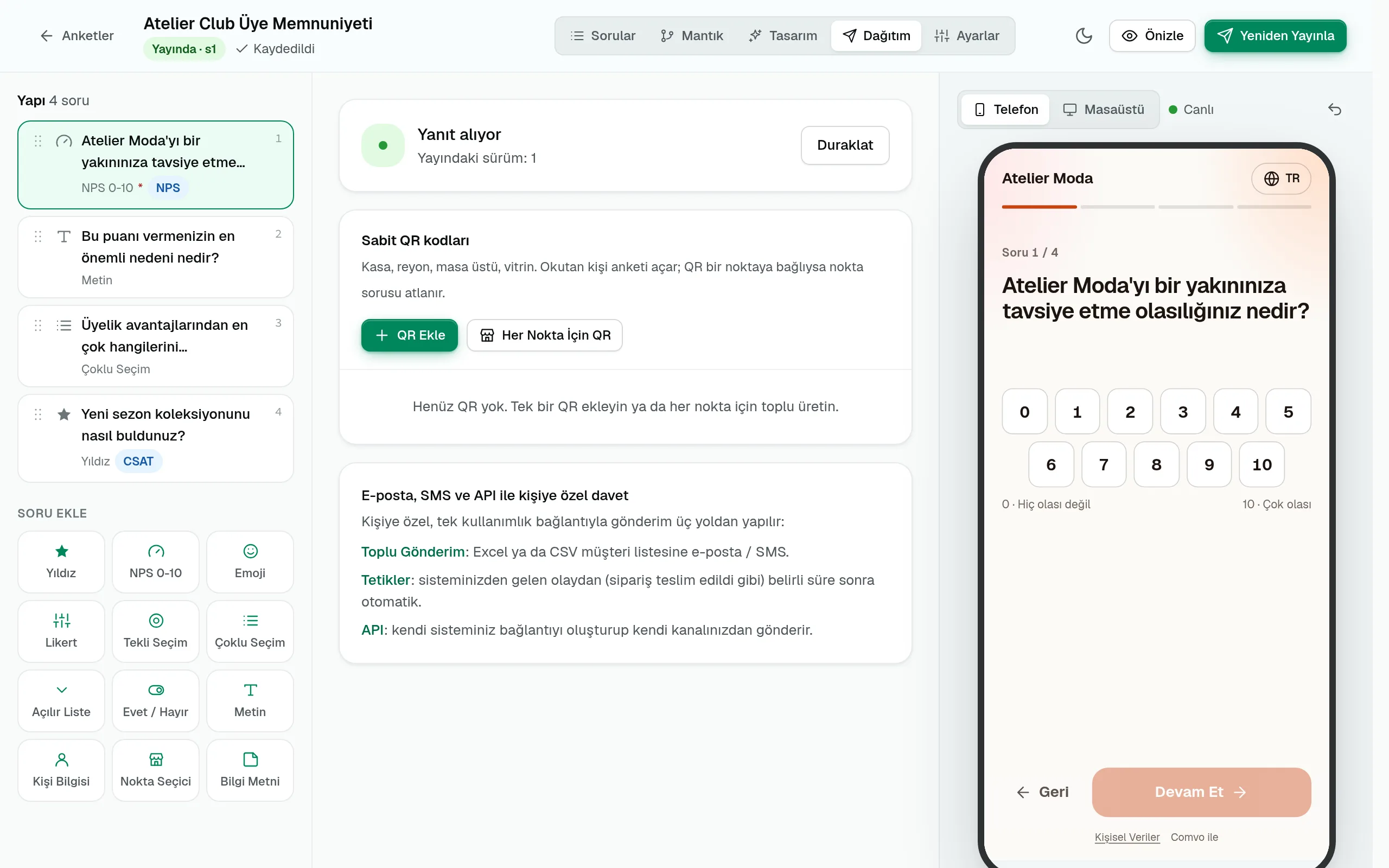Add an Evet / Hayır question
Screen dimensions: 1389x868
click(x=156, y=700)
